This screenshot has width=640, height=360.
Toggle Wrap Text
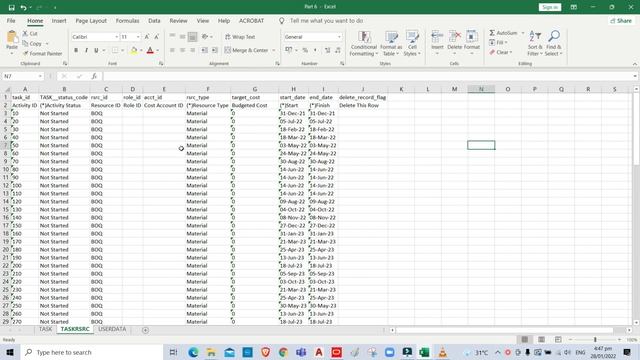[x=240, y=37]
